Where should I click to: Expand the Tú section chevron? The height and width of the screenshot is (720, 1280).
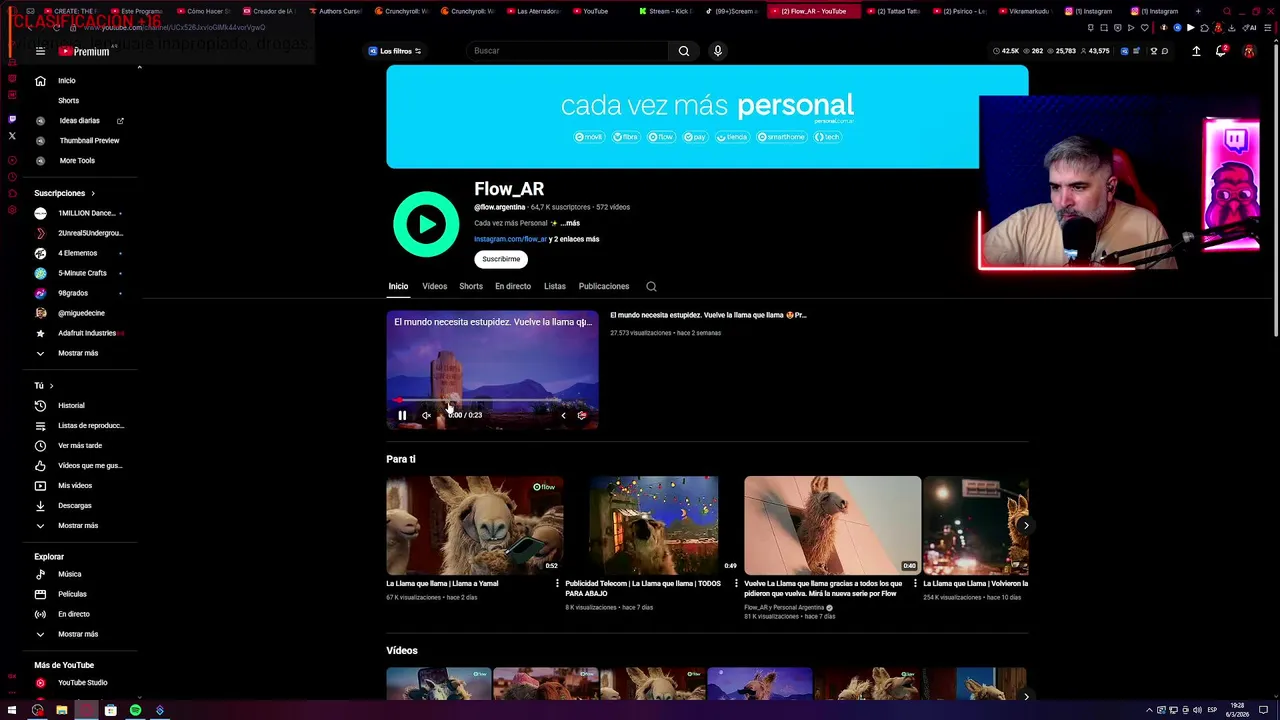pos(51,386)
